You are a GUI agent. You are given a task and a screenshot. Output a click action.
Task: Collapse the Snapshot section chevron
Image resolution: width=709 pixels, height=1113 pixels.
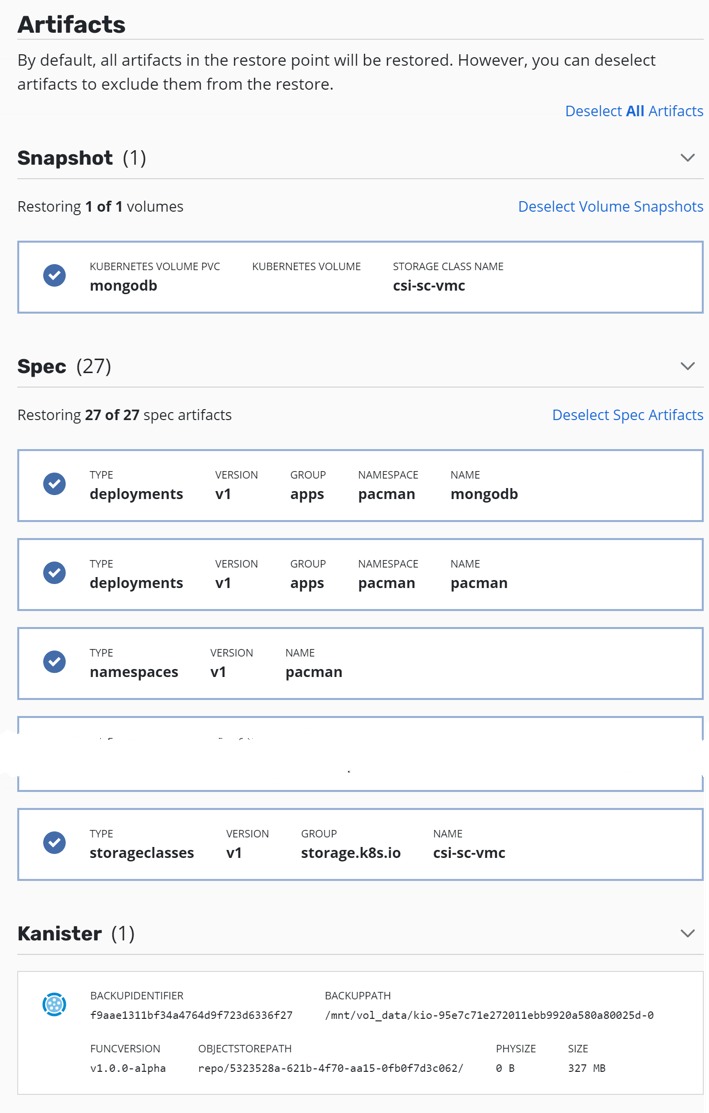[x=688, y=158]
